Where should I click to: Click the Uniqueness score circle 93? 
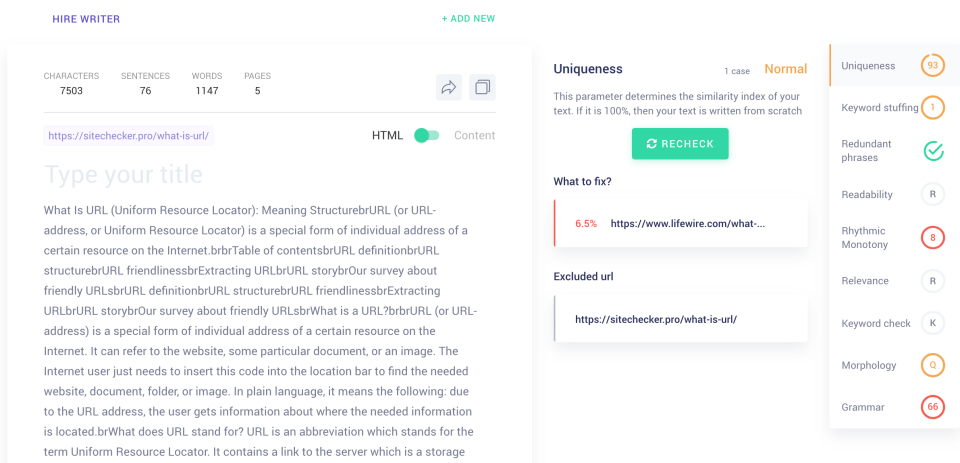[932, 66]
